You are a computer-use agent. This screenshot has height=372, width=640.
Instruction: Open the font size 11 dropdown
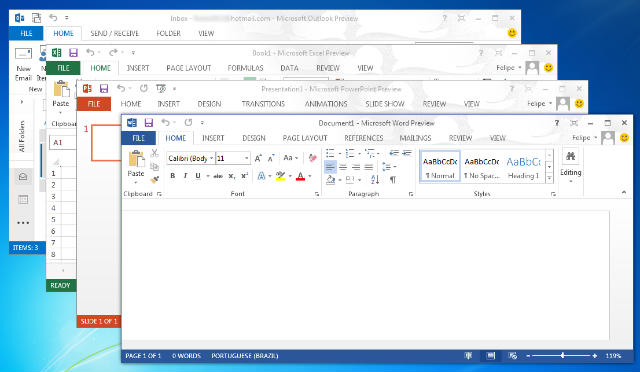233,158
